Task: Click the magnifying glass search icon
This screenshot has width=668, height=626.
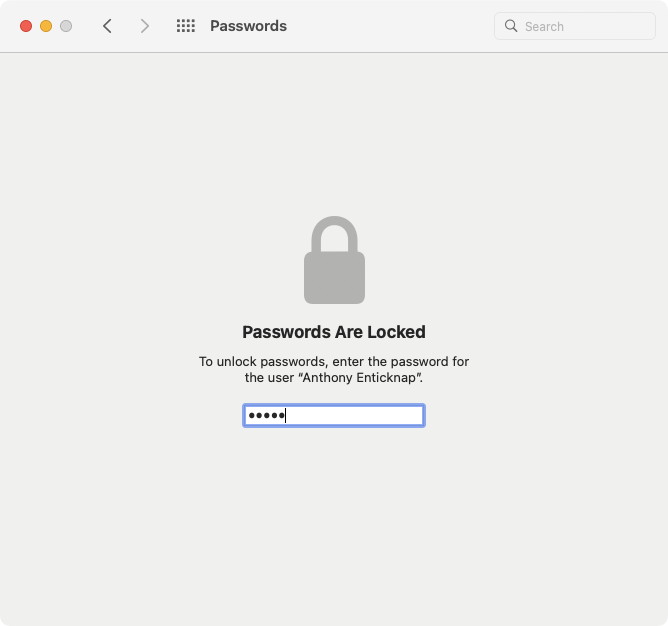Action: tap(511, 26)
